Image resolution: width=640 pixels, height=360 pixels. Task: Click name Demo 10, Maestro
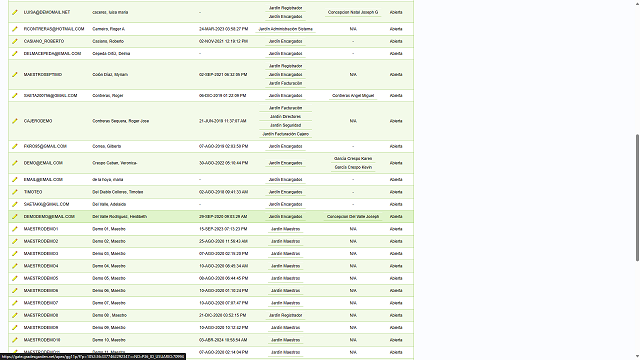109,340
